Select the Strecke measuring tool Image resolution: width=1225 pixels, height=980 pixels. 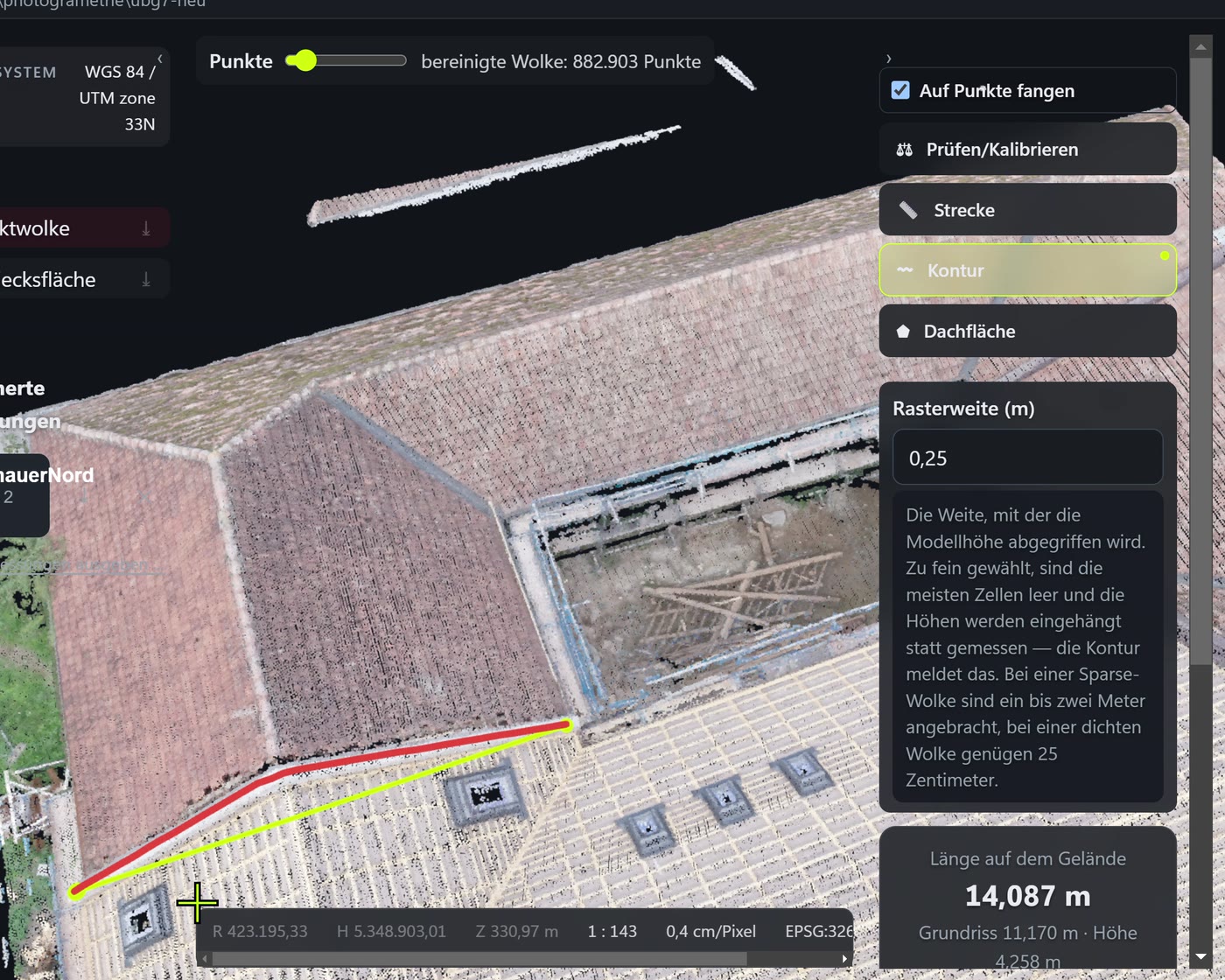point(1027,209)
